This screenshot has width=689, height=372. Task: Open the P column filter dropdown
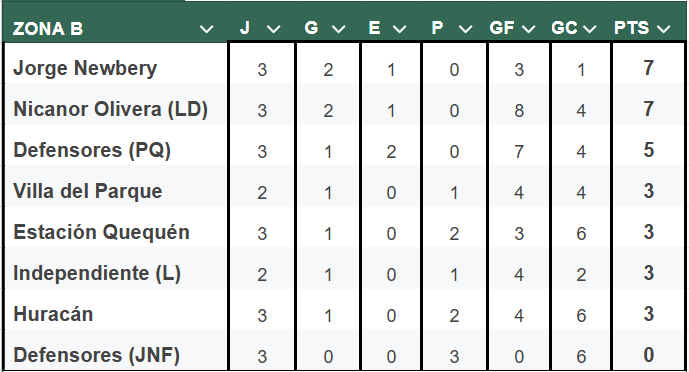point(465,29)
